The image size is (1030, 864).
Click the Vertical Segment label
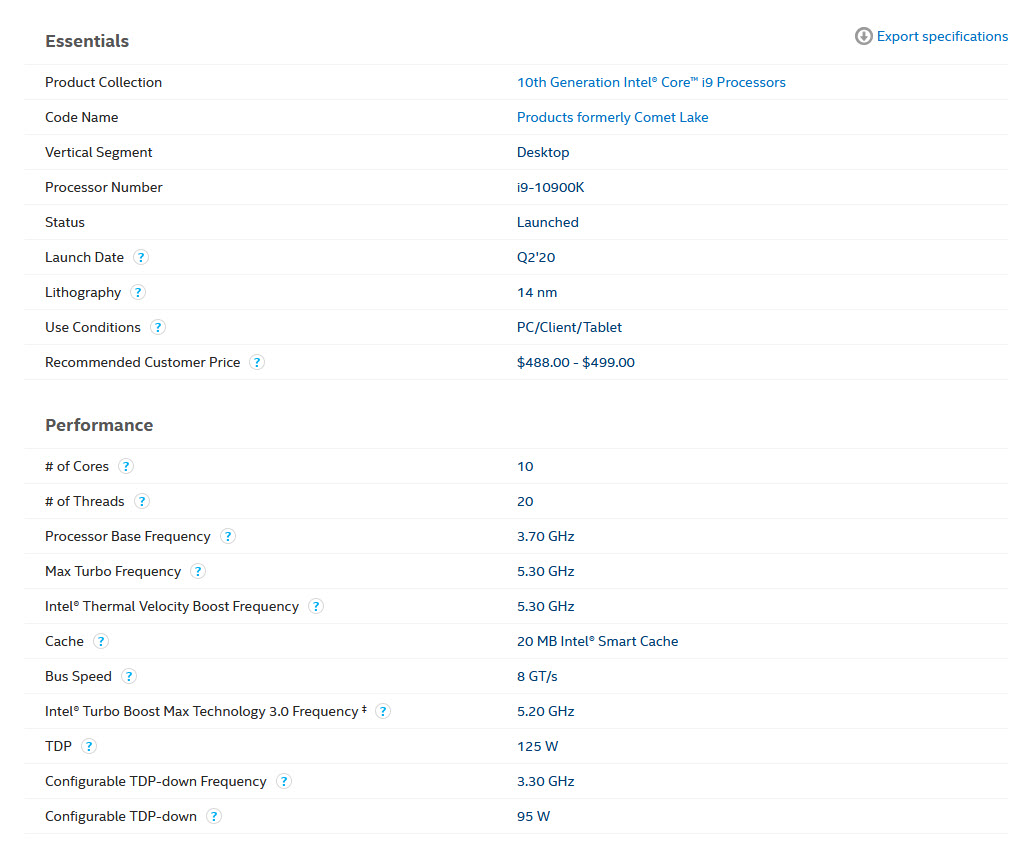98,152
